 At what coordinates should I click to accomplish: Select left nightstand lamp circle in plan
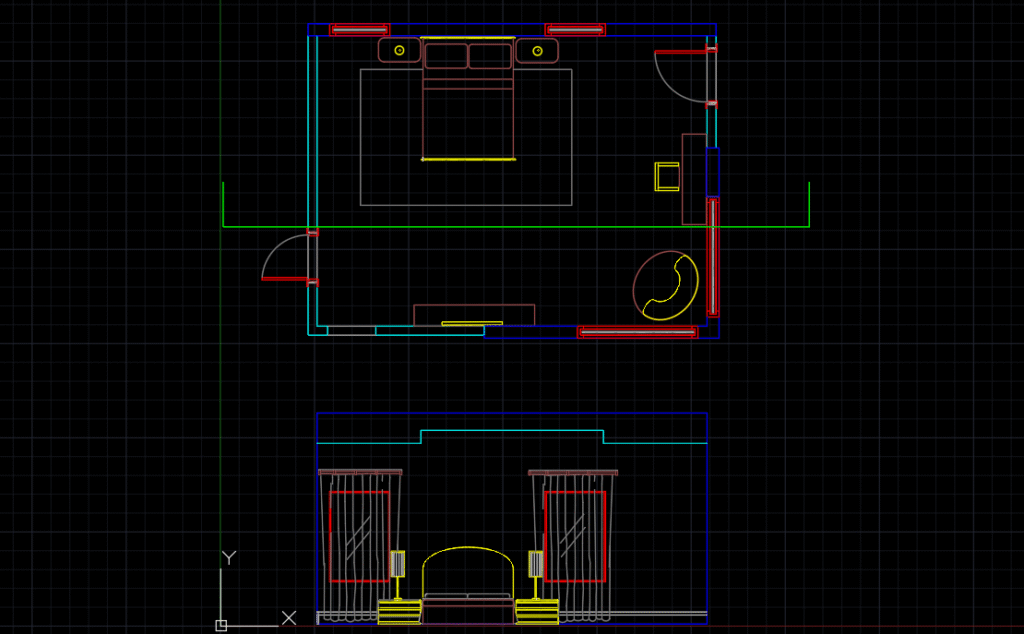pyautogui.click(x=399, y=50)
